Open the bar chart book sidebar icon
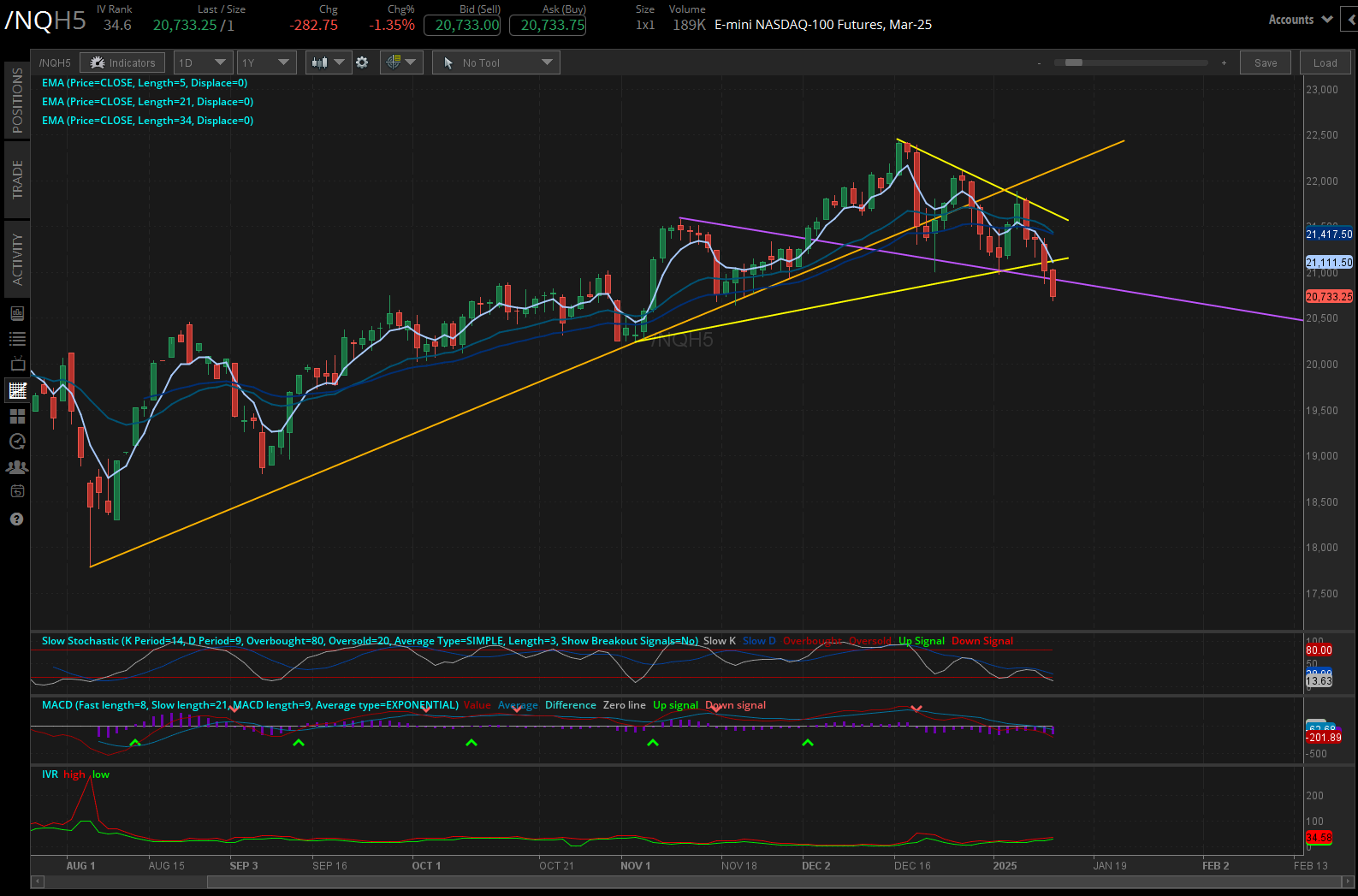The height and width of the screenshot is (896, 1358). [x=17, y=313]
